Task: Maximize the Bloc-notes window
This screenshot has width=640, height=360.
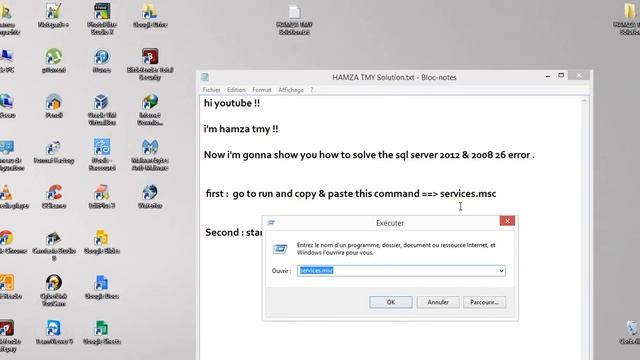Action: 561,76
